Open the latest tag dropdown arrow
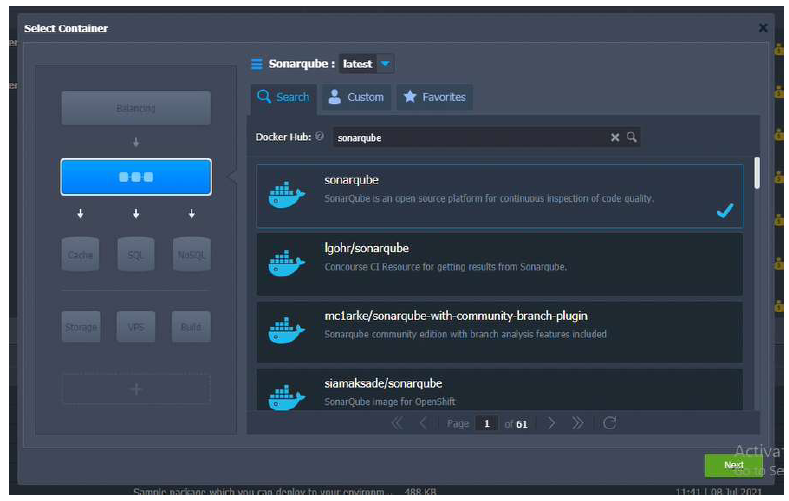The image size is (789, 501). point(385,64)
